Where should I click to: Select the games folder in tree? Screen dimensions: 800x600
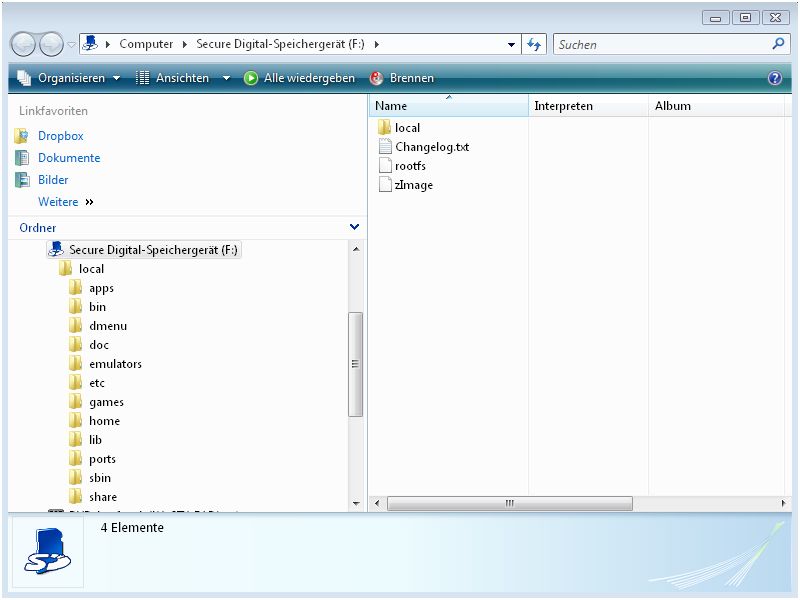[x=106, y=402]
